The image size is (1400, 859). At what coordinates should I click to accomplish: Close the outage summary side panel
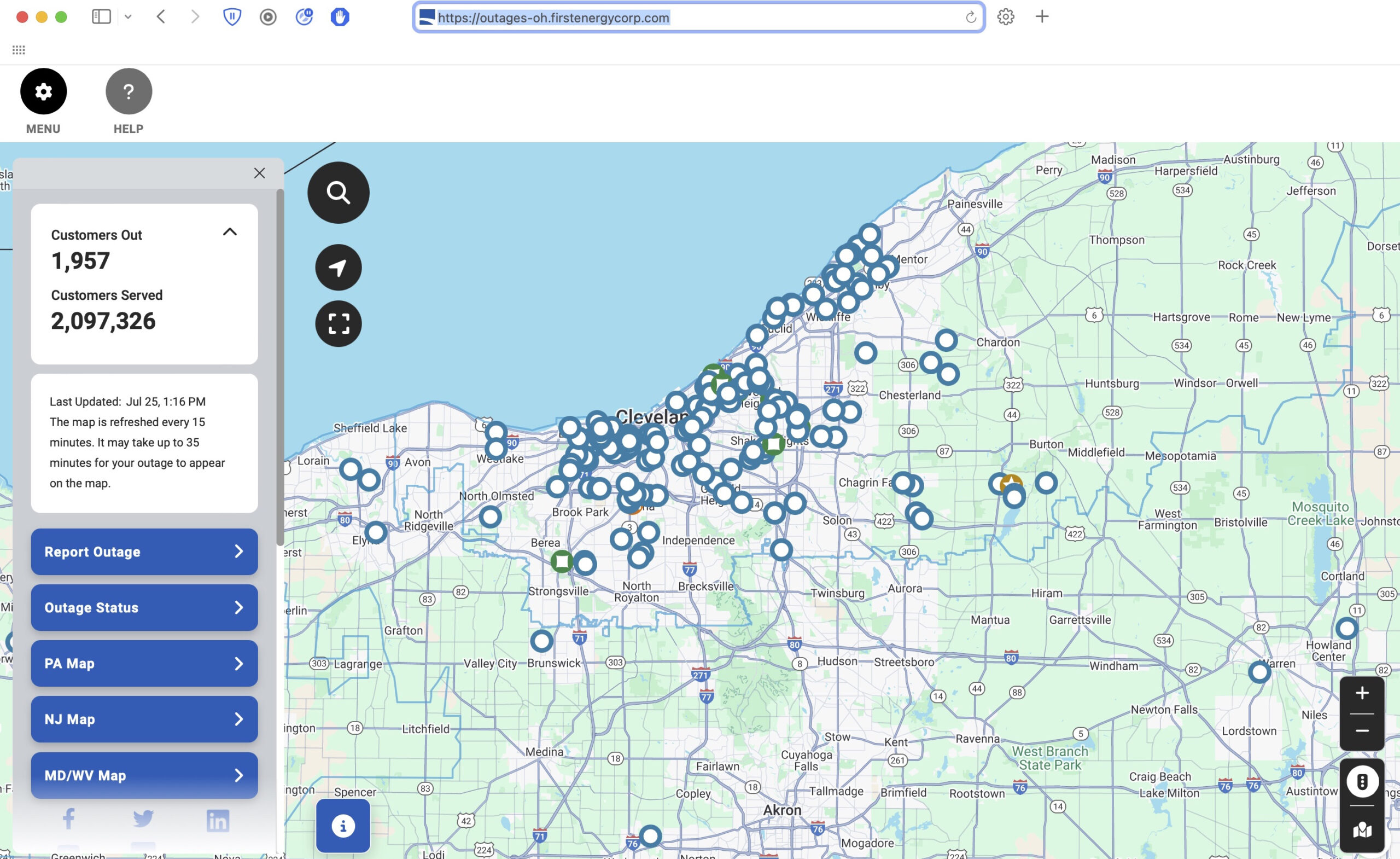(x=259, y=173)
